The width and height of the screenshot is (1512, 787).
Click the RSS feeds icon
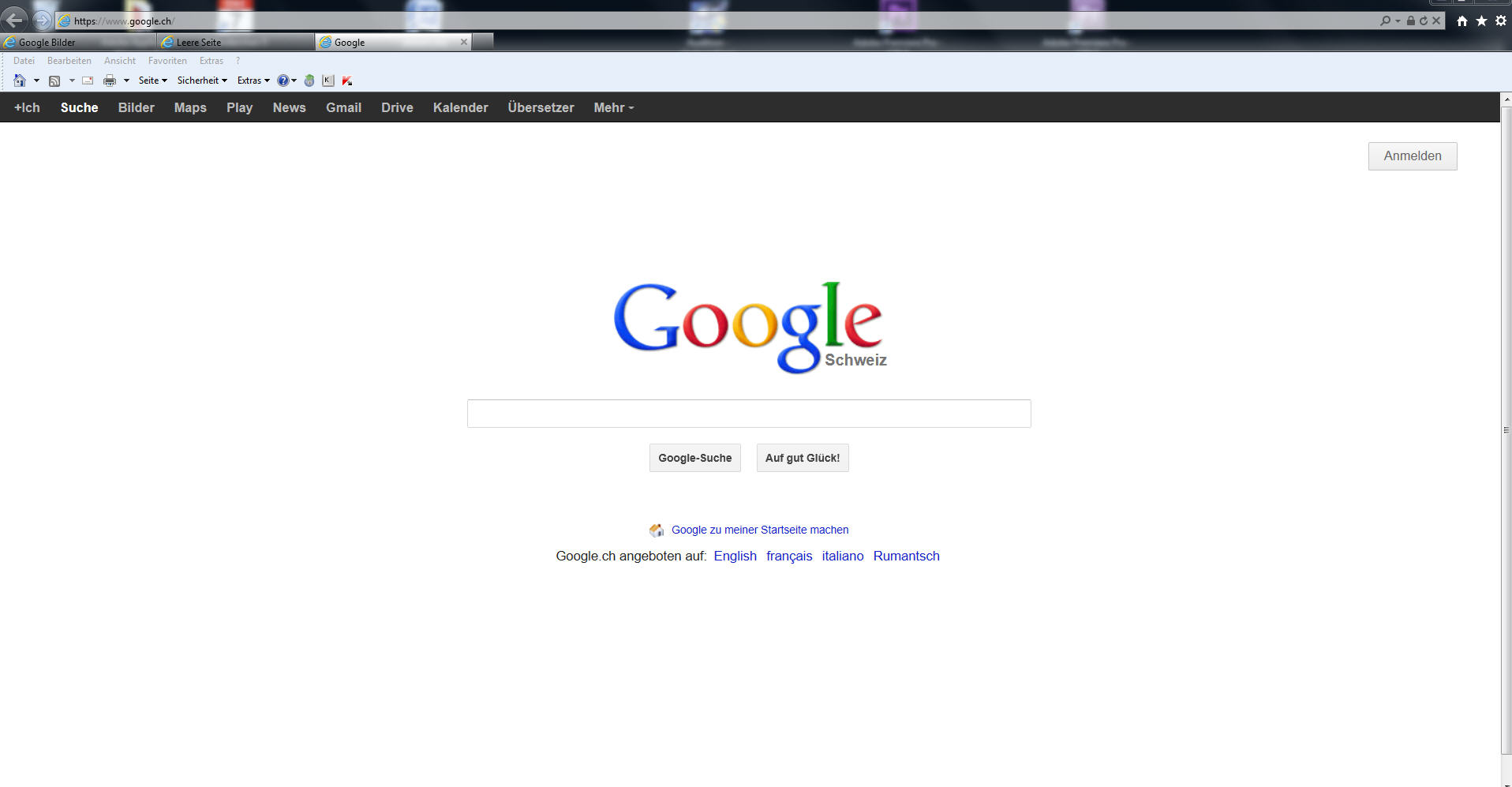[x=54, y=81]
